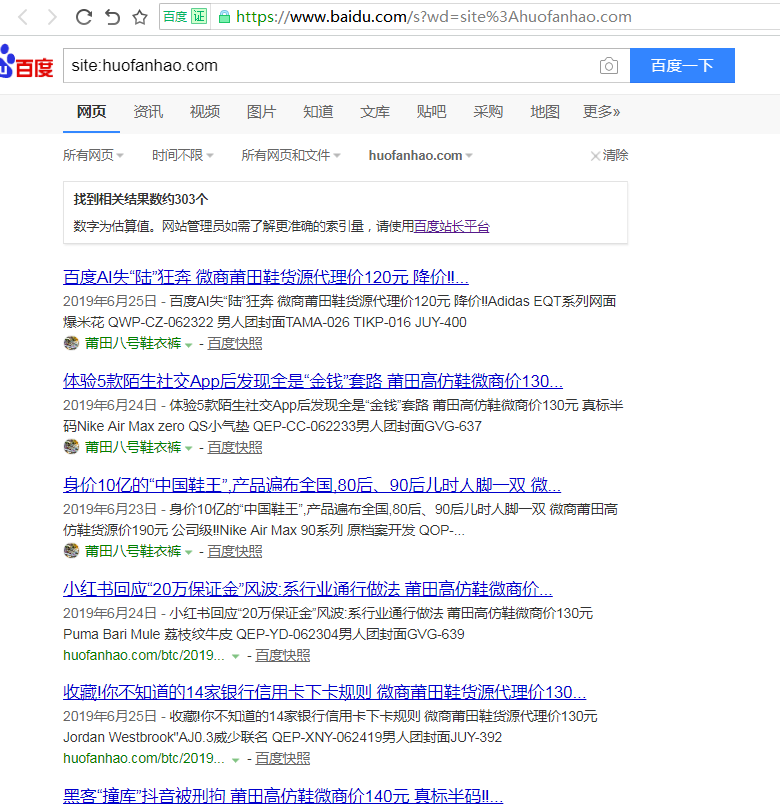Open the 百度站长平台 link
This screenshot has height=806, width=780.
[x=451, y=226]
